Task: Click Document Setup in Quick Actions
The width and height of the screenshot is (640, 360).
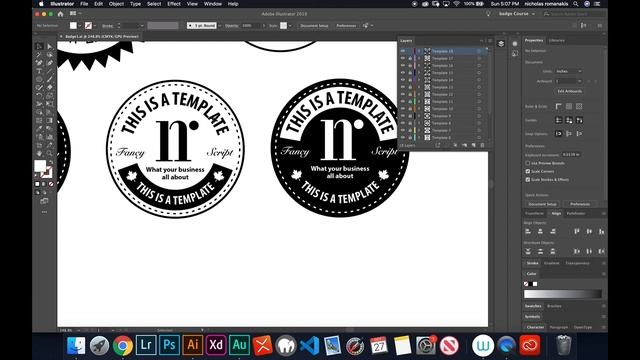Action: (x=542, y=204)
